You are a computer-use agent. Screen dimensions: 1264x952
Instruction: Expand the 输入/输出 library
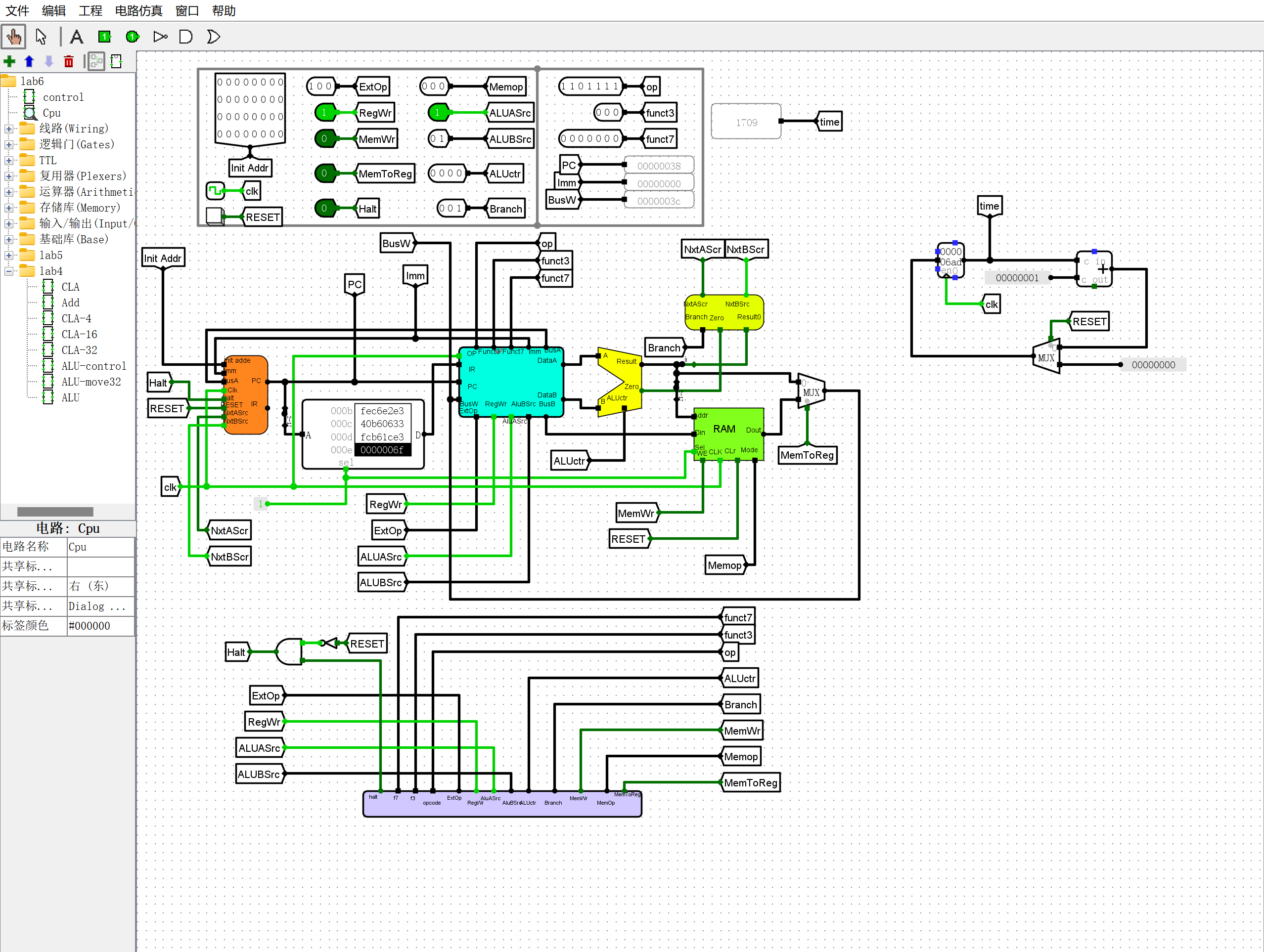point(8,224)
